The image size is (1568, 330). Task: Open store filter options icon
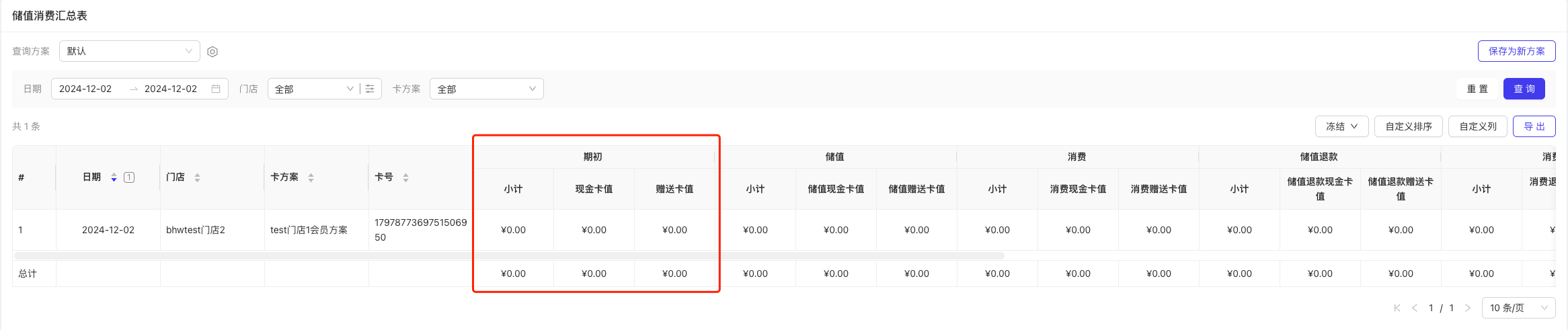pos(370,89)
